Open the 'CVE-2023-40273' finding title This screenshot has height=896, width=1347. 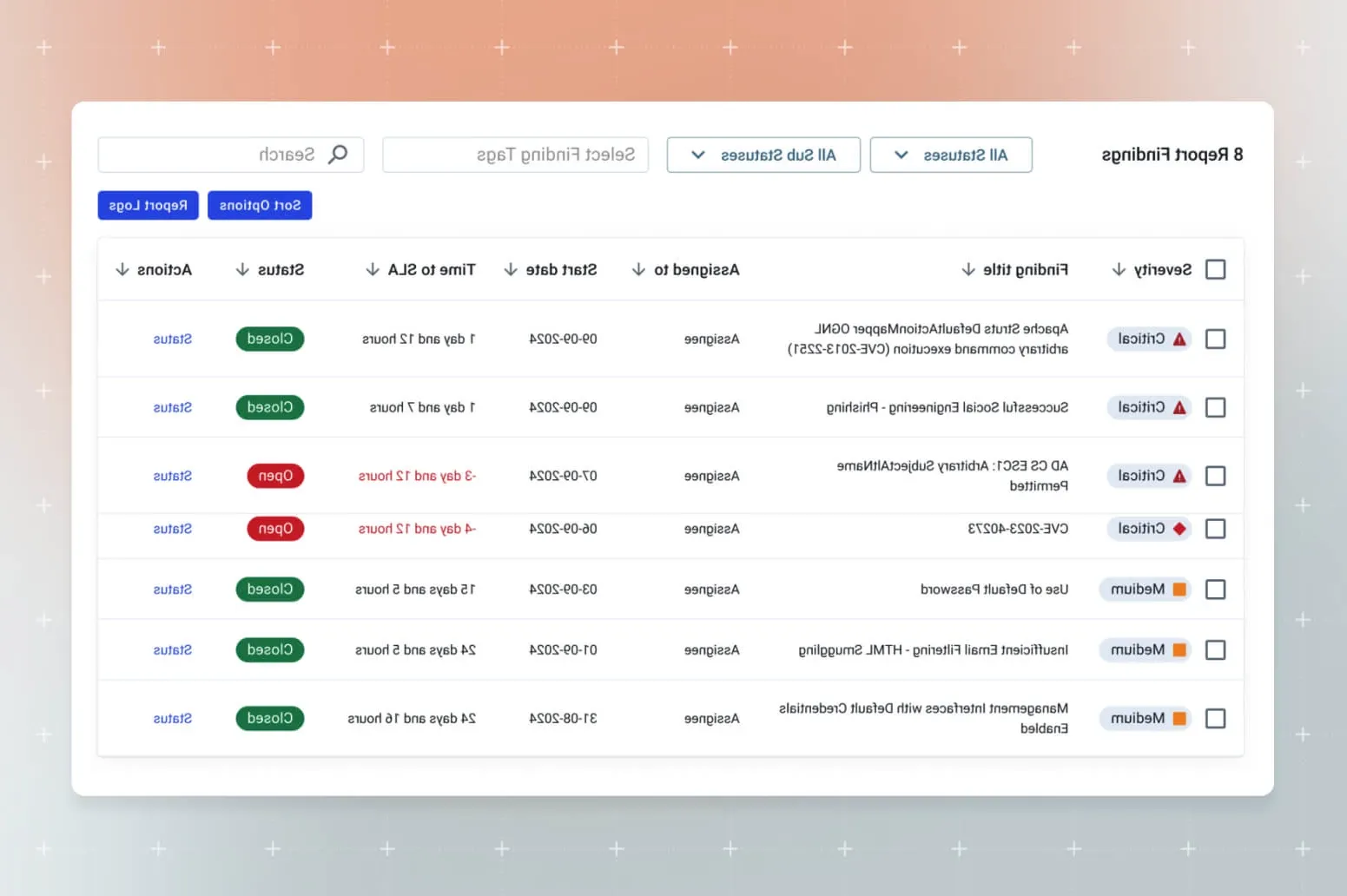point(1019,529)
